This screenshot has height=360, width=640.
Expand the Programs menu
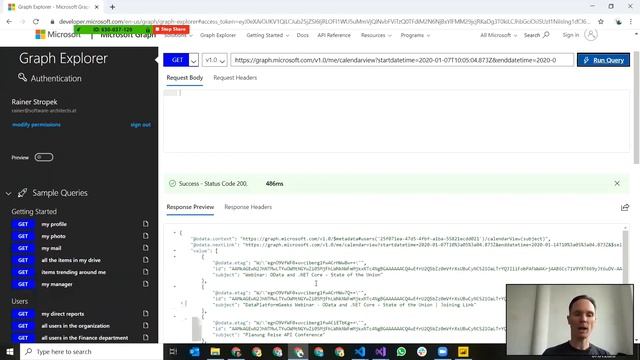(415, 36)
